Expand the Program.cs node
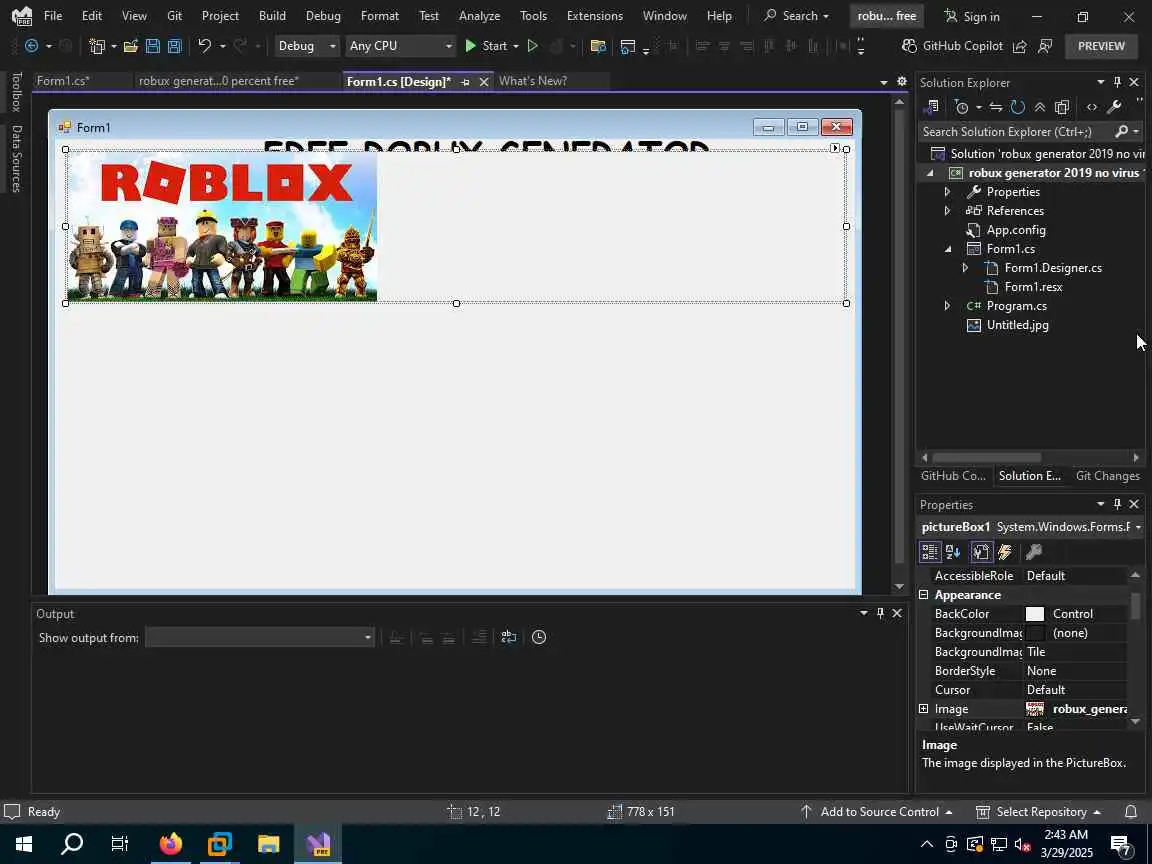The image size is (1152, 864). pos(947,306)
